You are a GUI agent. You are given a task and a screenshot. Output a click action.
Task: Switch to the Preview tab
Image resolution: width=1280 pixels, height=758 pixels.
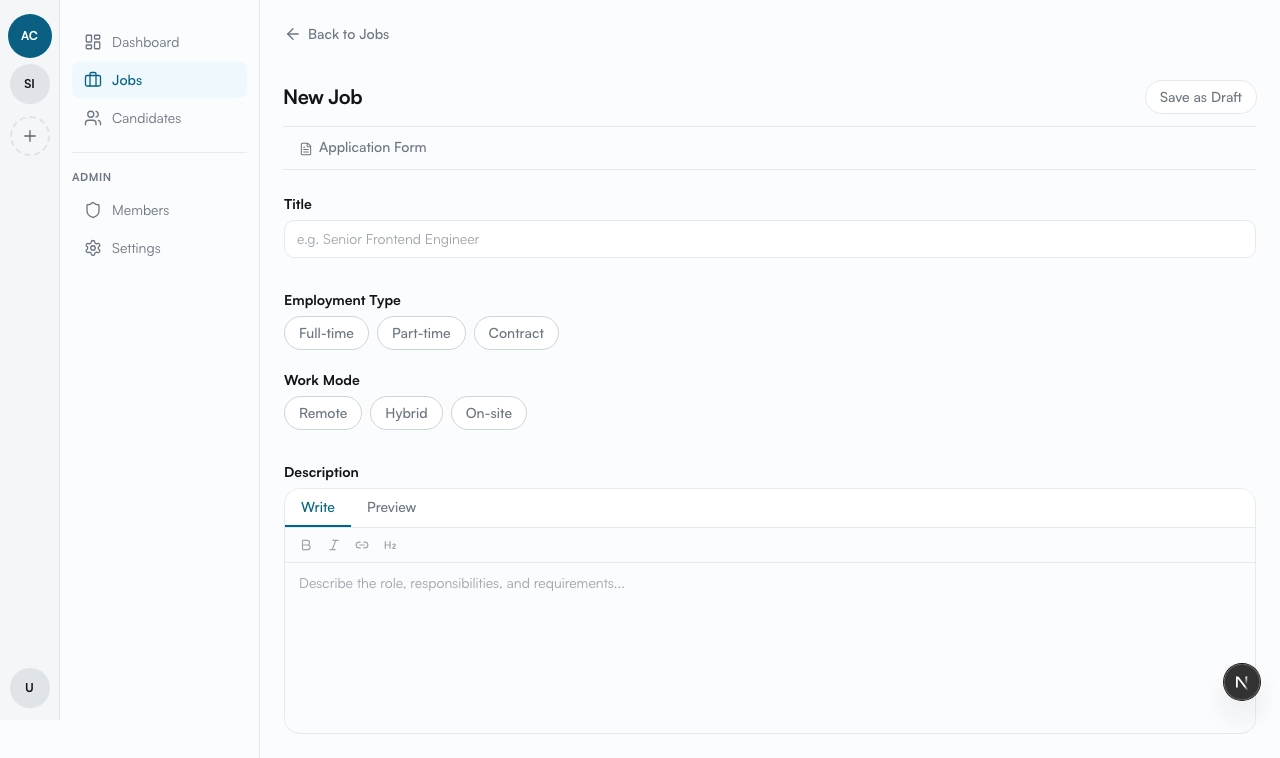[391, 507]
